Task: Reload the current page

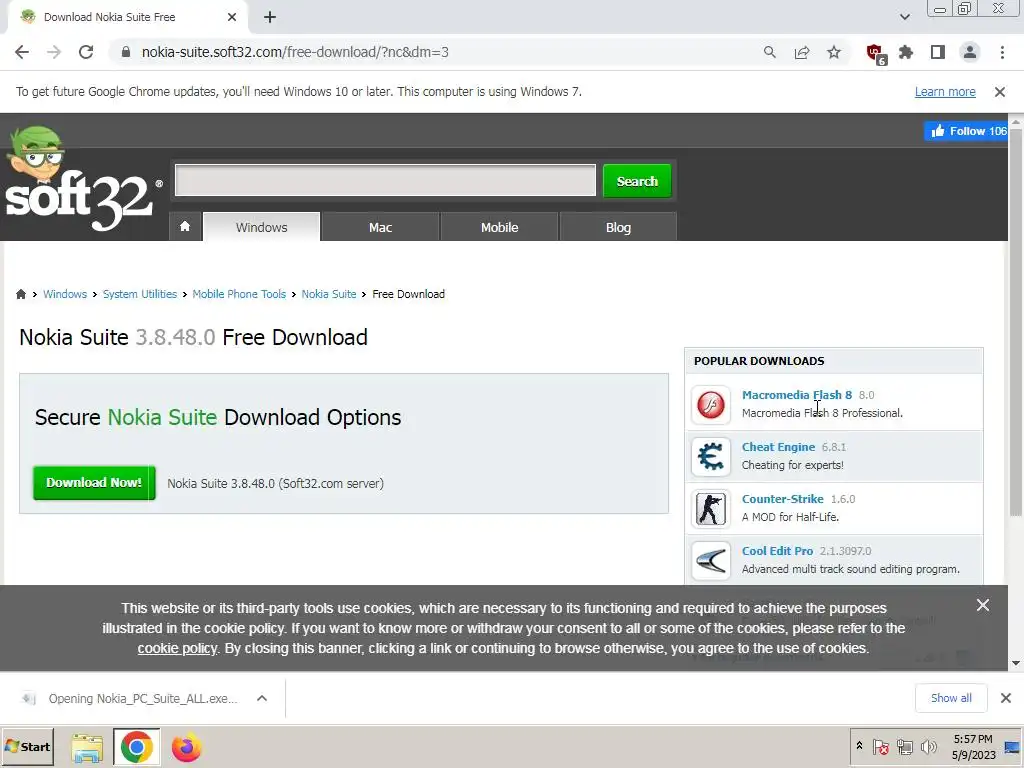Action: (x=86, y=52)
